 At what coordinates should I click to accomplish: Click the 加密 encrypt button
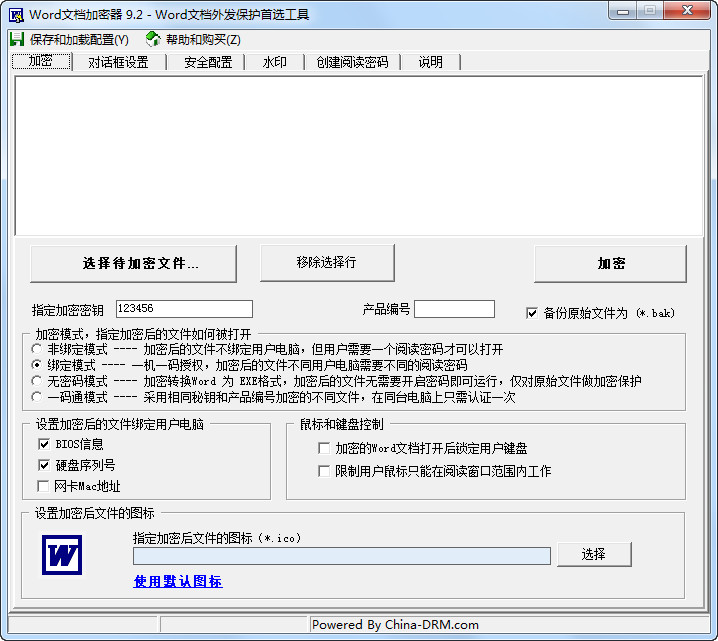(610, 263)
